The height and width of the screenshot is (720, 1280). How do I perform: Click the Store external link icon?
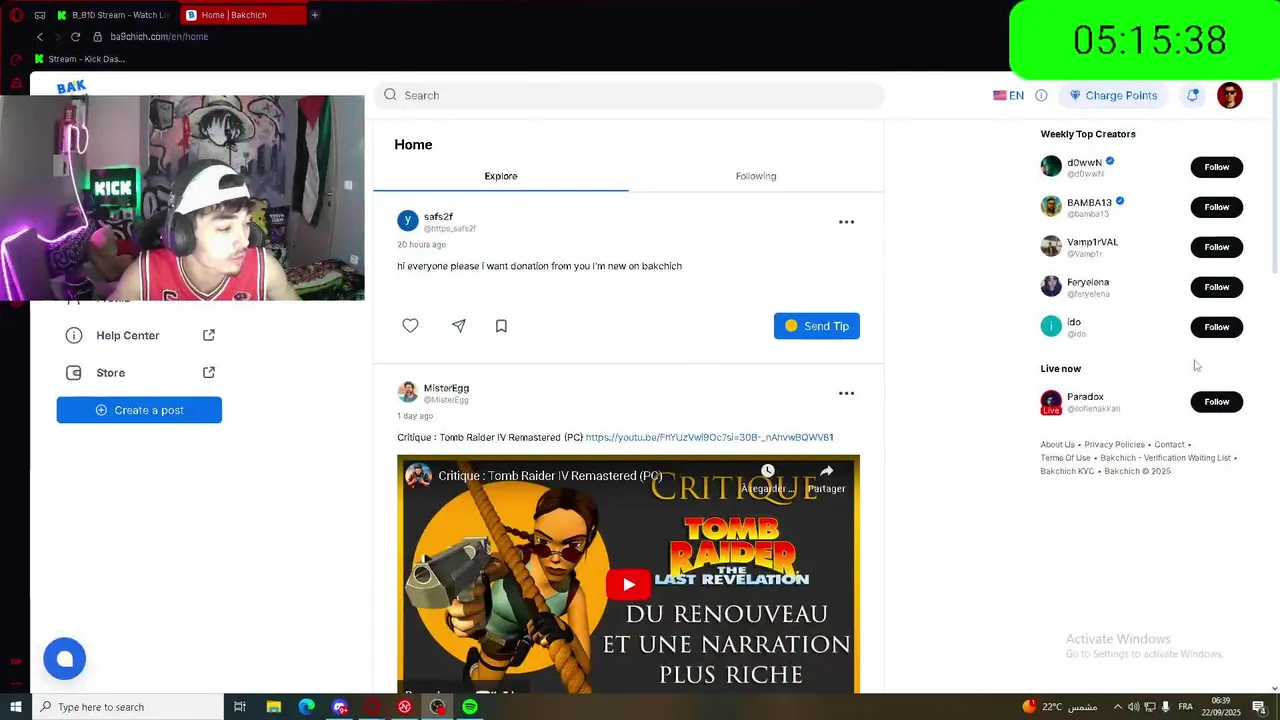click(209, 372)
